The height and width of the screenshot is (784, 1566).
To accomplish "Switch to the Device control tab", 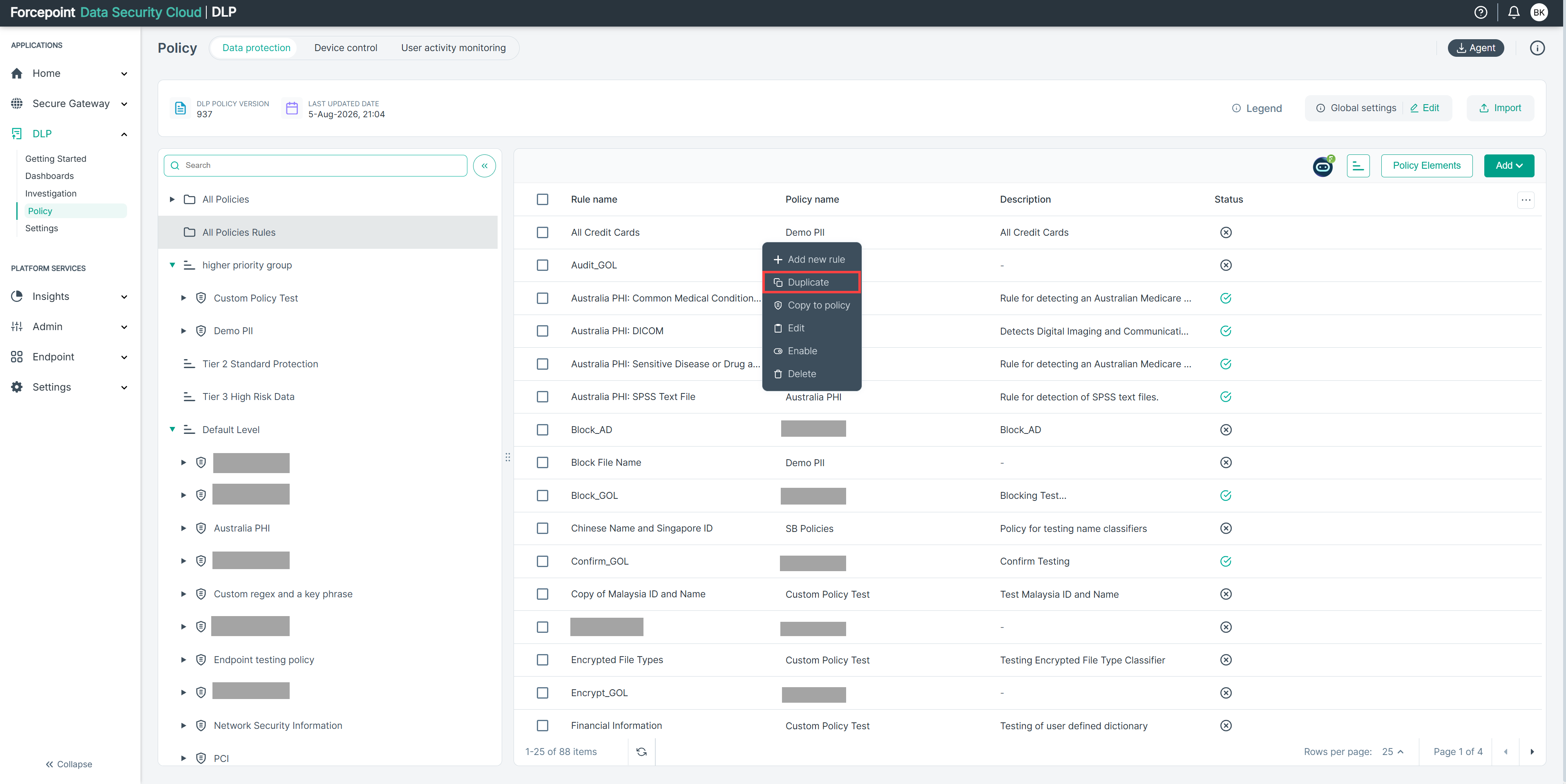I will tap(345, 48).
